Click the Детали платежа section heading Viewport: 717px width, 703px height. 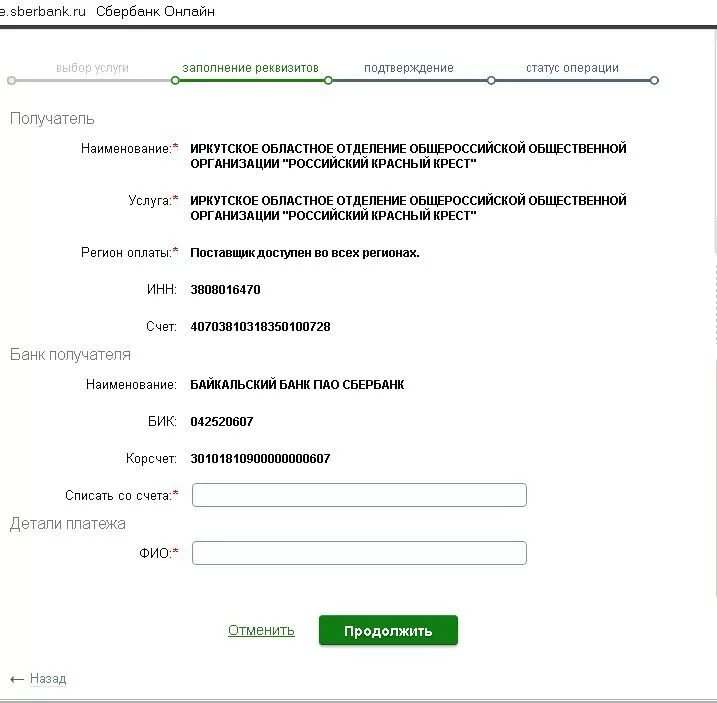68,523
